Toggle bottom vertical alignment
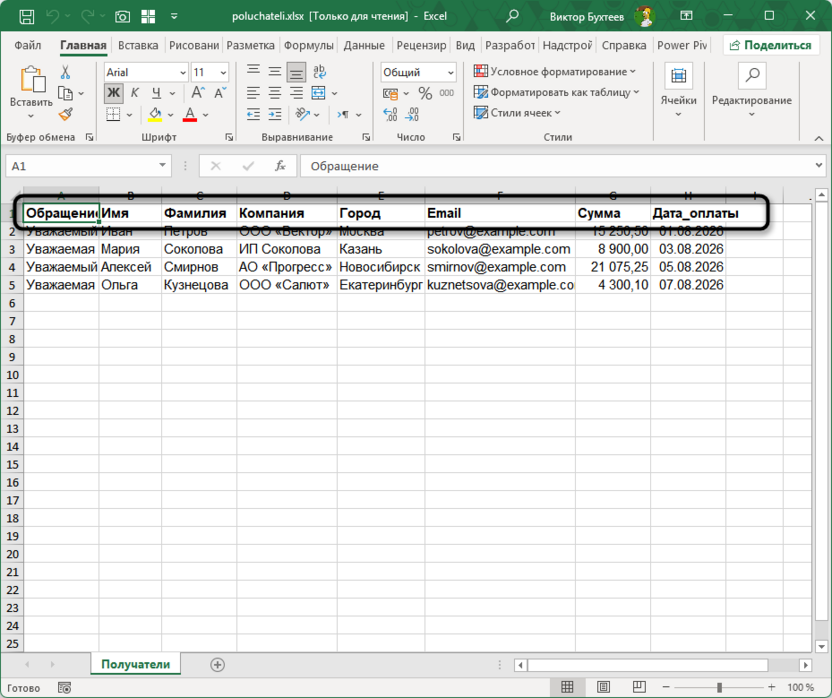Image resolution: width=832 pixels, height=698 pixels. tap(296, 72)
